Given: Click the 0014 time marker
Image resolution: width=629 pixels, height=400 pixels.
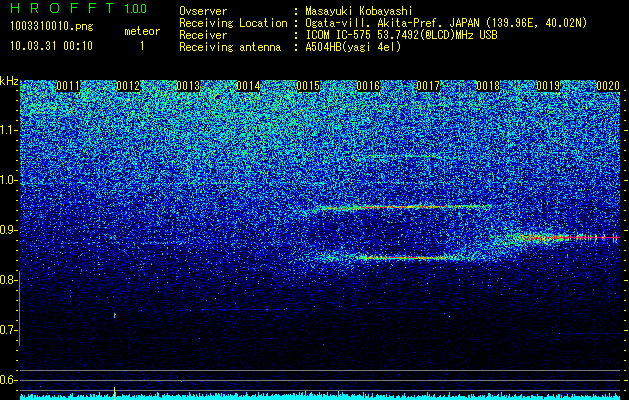Looking at the screenshot, I should click(248, 86).
